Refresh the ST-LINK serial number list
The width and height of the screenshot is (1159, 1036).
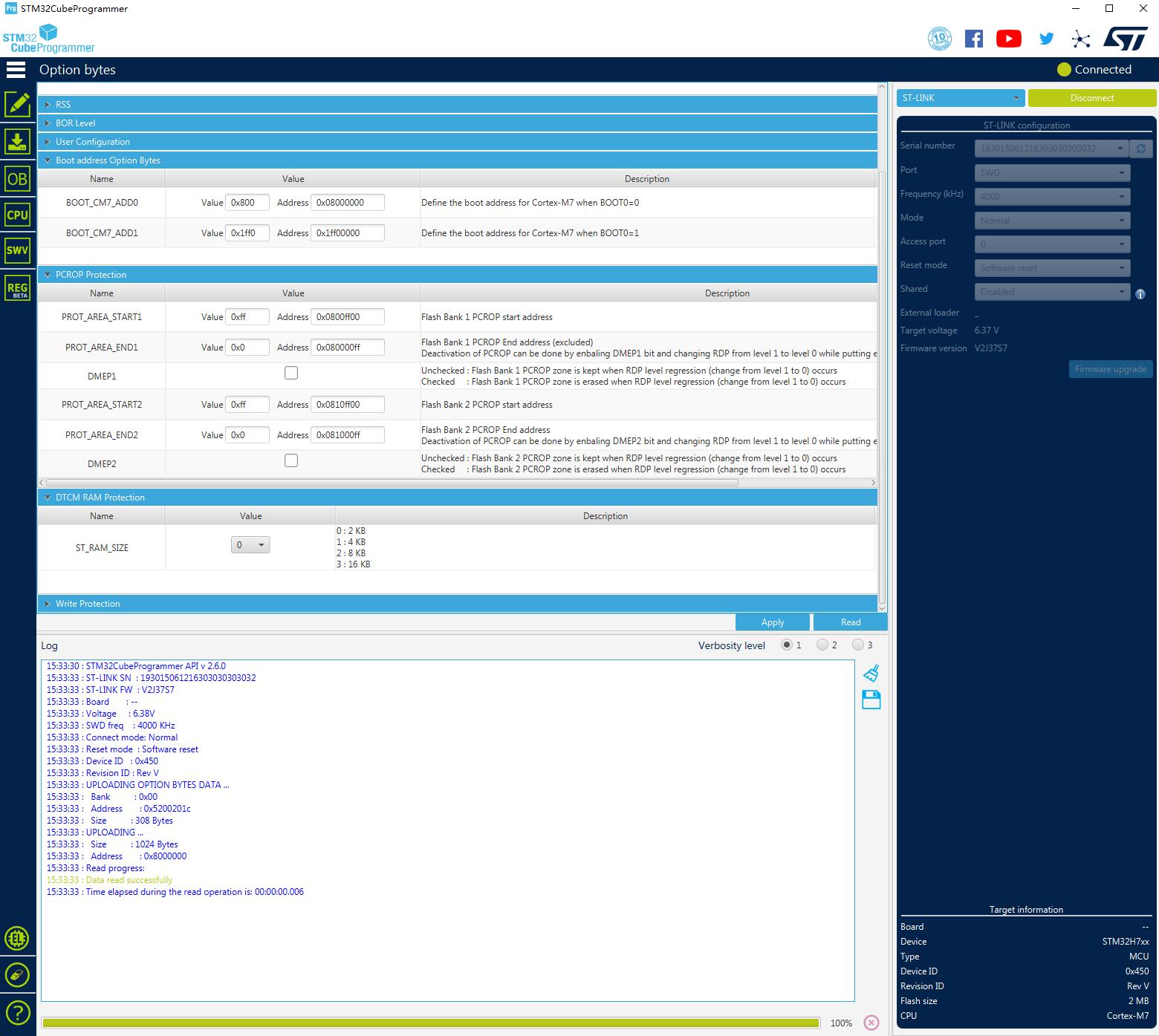(1140, 149)
